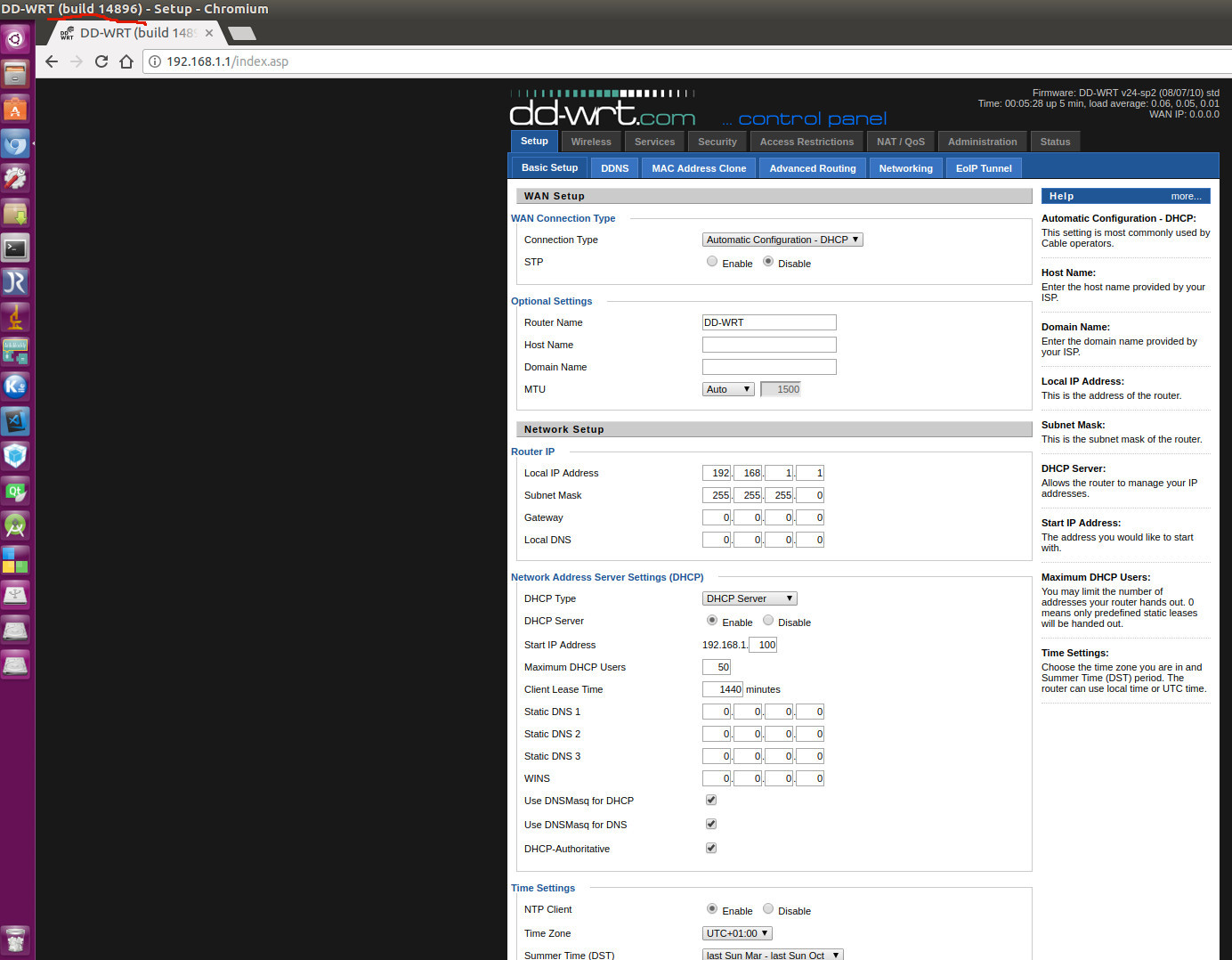Click the Router Name field
The width and height of the screenshot is (1232, 960).
coord(769,322)
